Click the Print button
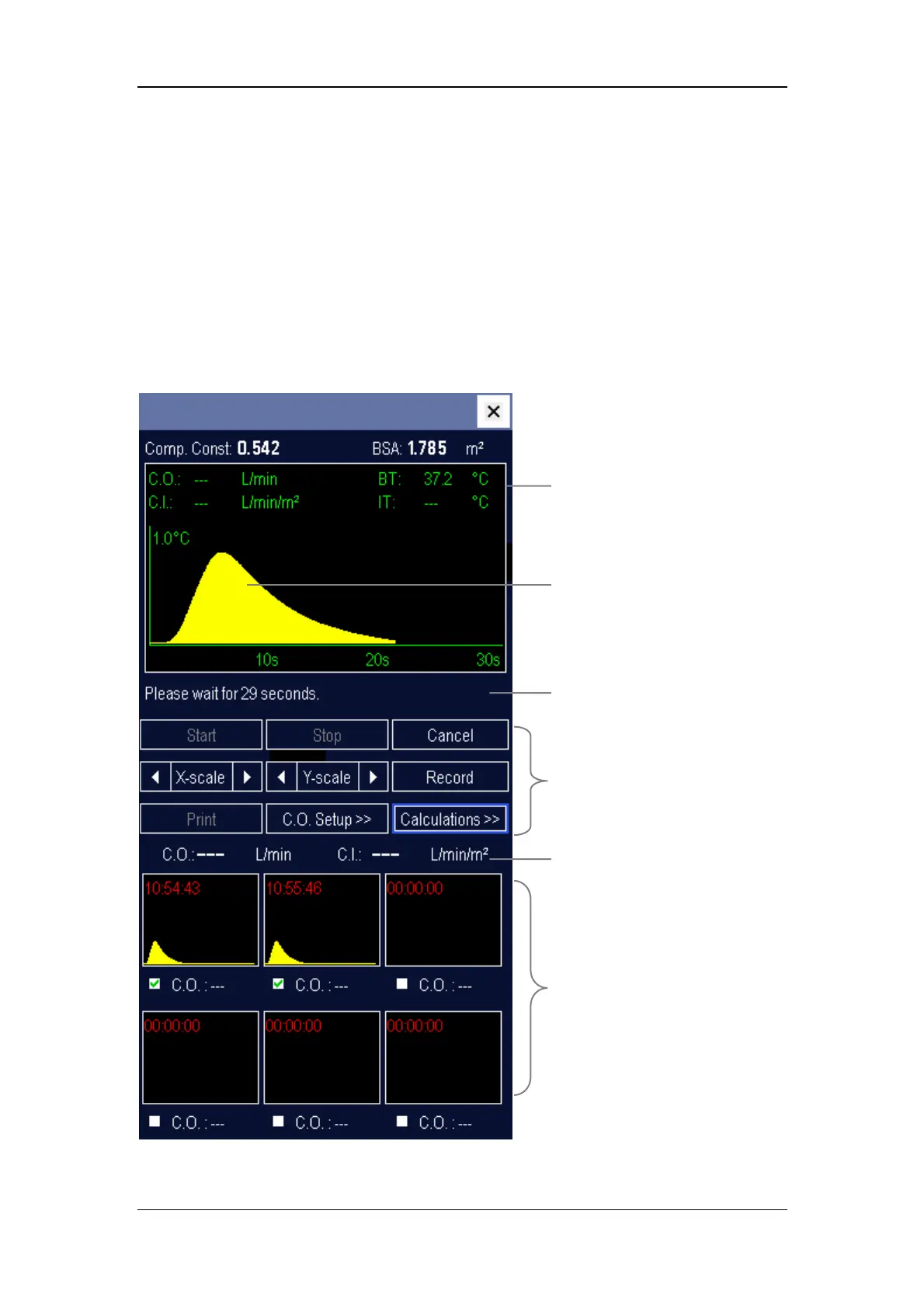Viewport: 924px width, 1308px height. click(x=201, y=819)
